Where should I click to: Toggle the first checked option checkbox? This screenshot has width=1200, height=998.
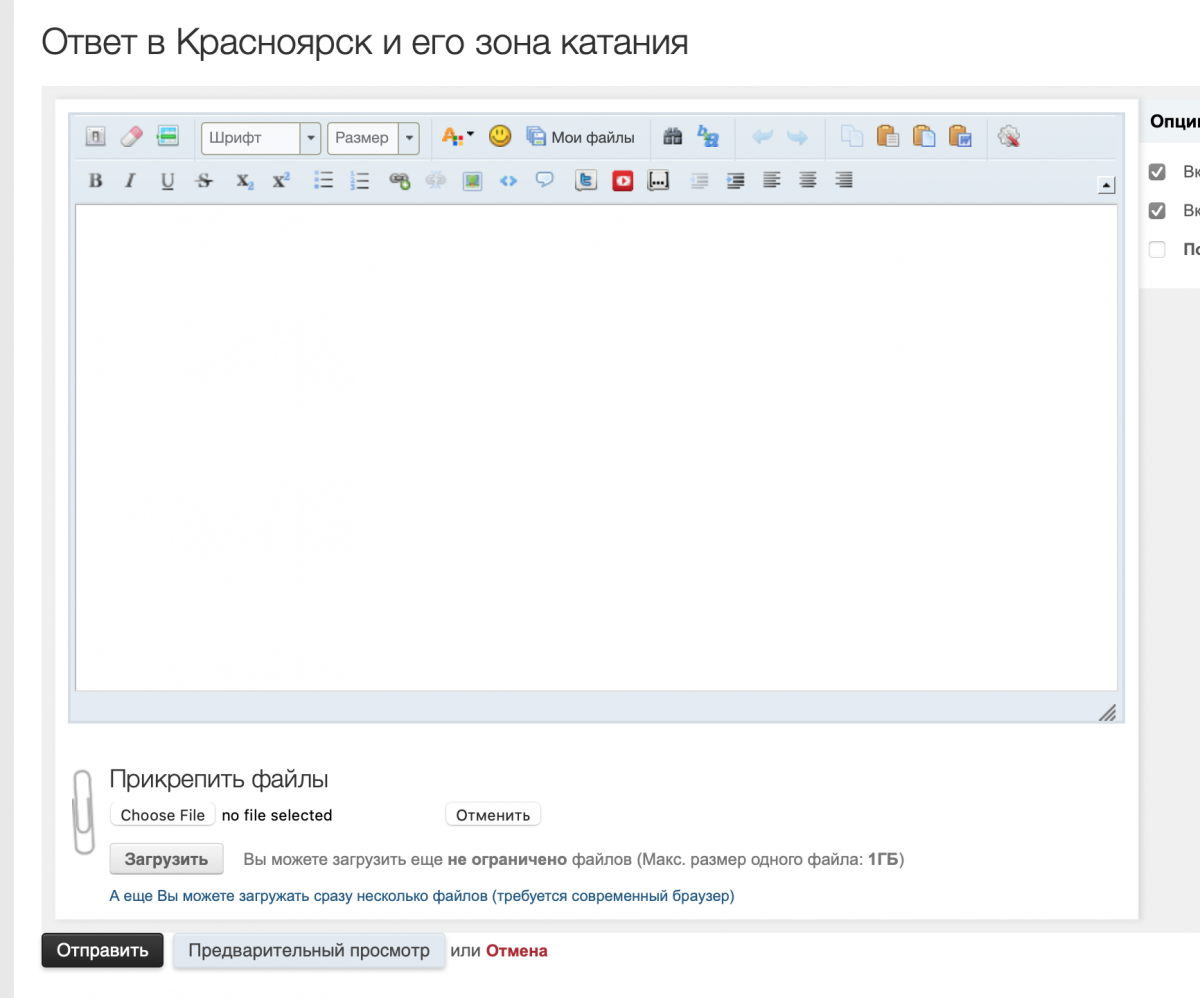pos(1157,172)
